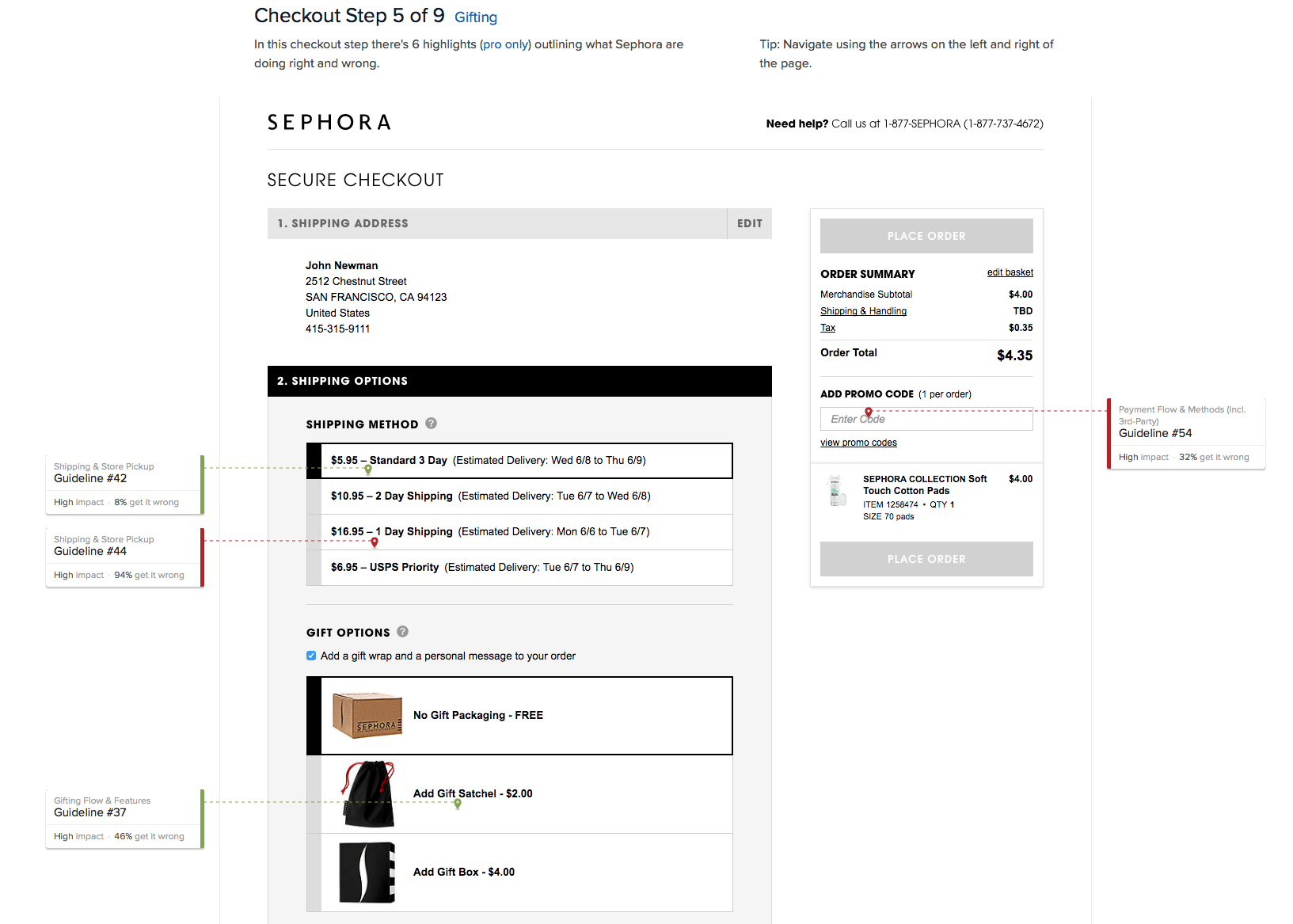Click the red pin marker on 1 Day Shipping
The image size is (1293, 924).
(x=375, y=542)
